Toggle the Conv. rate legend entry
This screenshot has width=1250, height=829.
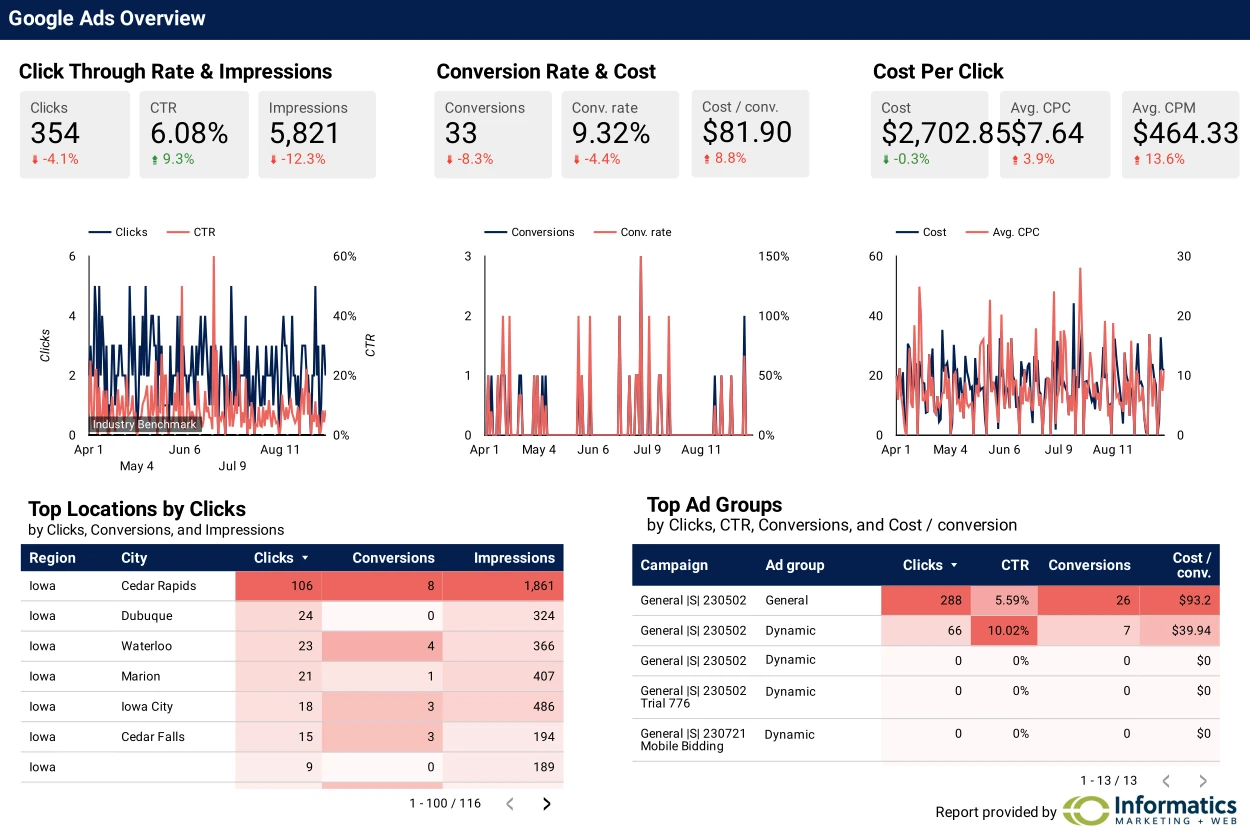point(632,232)
